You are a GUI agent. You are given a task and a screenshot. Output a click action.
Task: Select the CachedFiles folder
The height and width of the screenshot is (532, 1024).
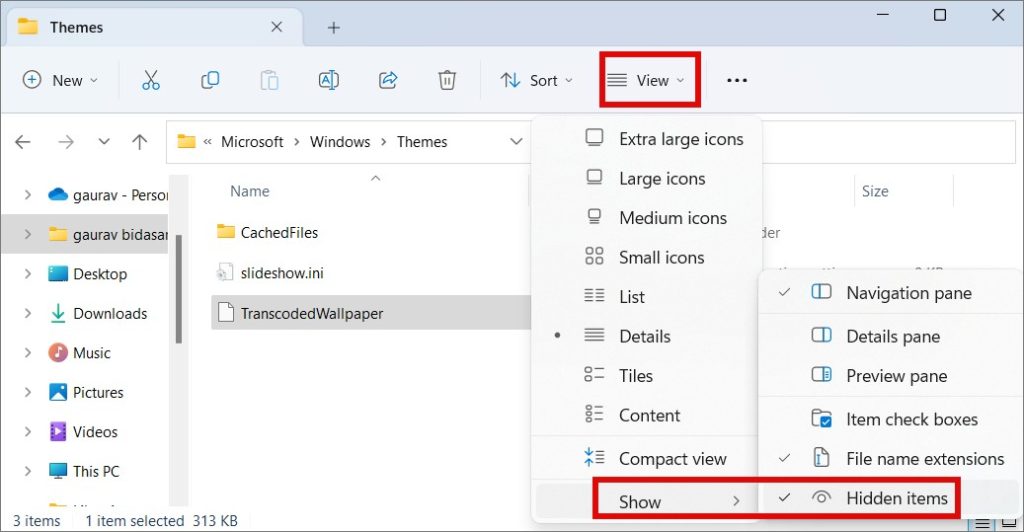click(267, 232)
